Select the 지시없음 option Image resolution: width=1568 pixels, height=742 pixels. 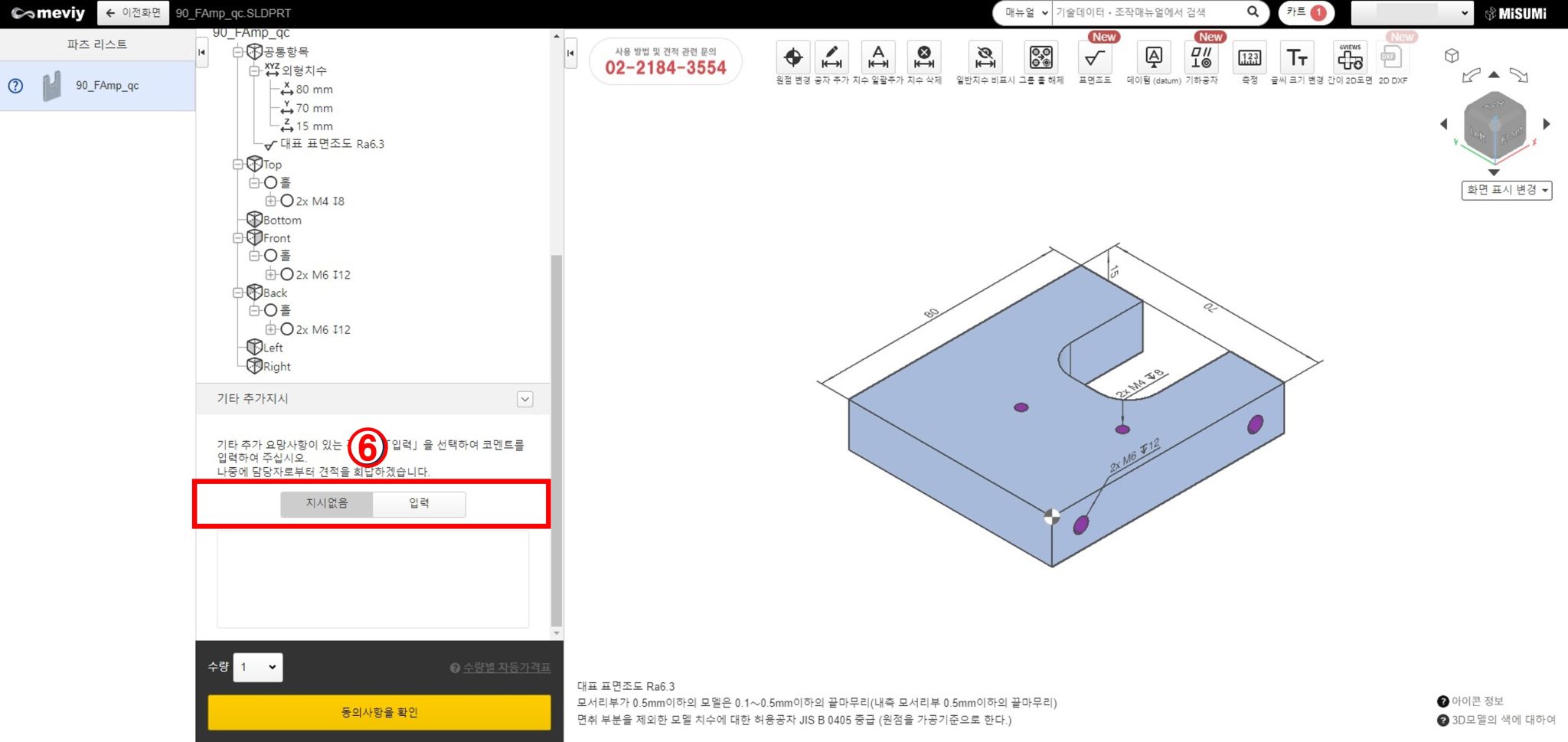[x=327, y=504]
